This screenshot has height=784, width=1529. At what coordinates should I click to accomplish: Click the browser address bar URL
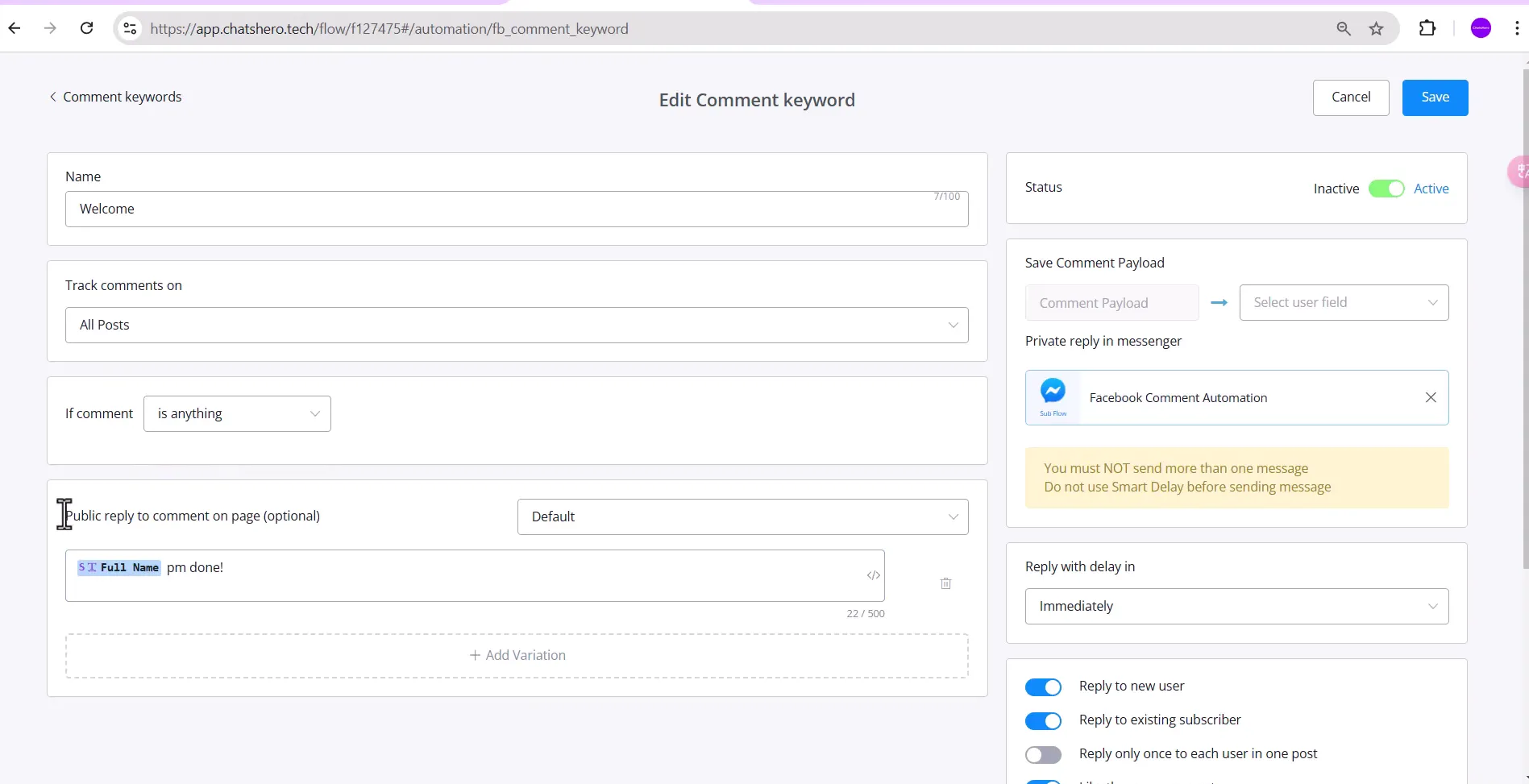pos(389,29)
